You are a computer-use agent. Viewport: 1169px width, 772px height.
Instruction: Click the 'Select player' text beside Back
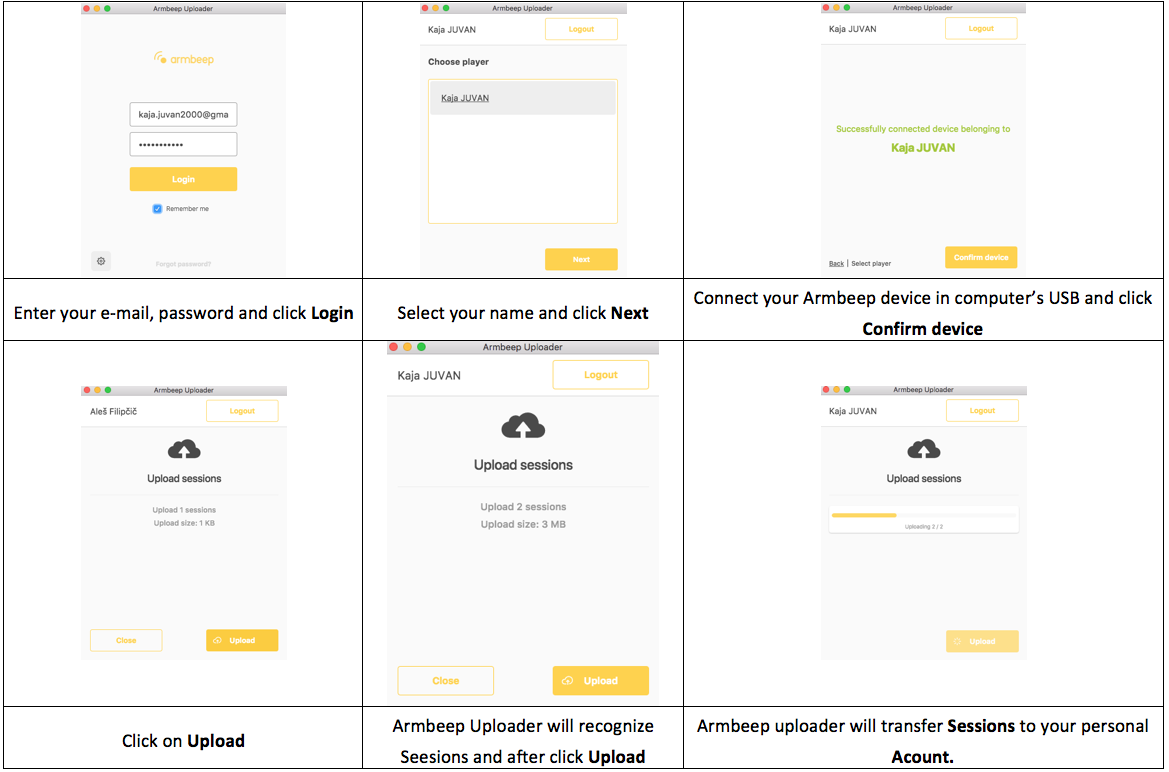[871, 263]
